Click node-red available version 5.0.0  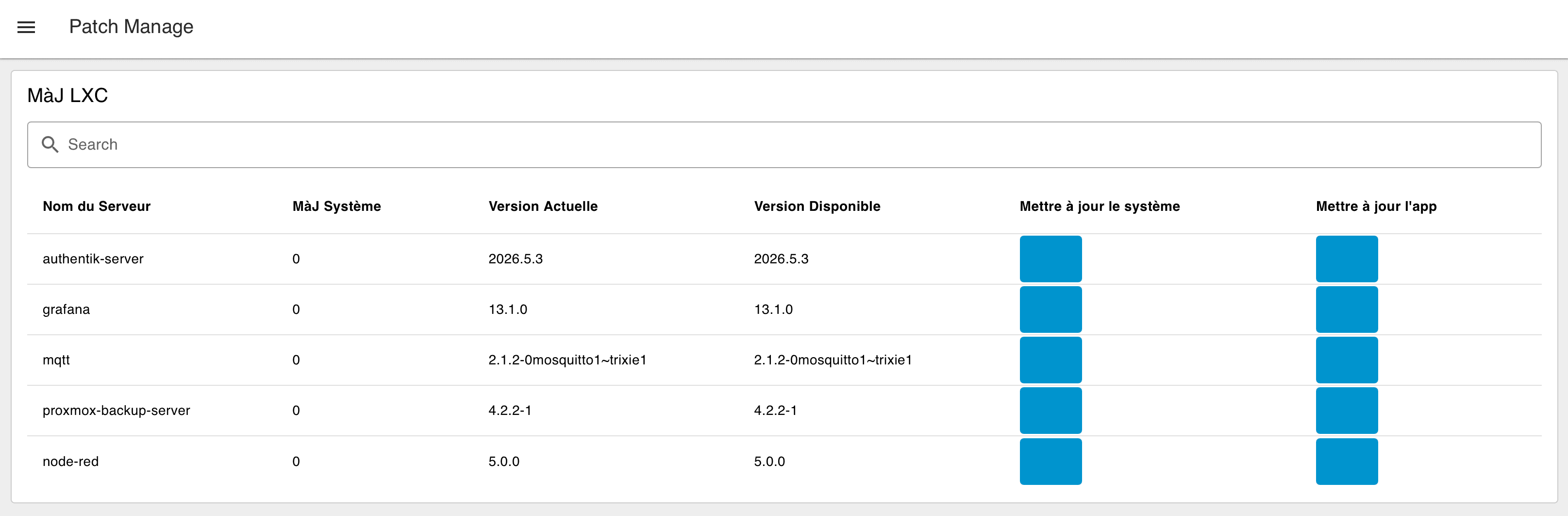coord(769,461)
